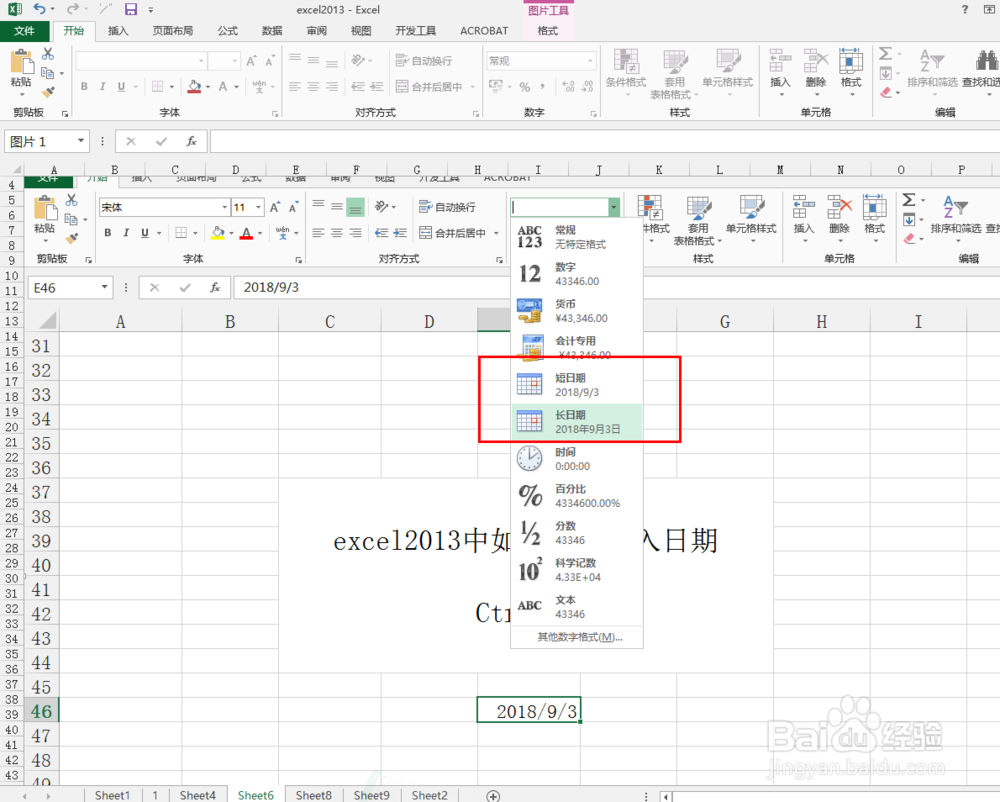This screenshot has height=802, width=1000.
Task: Click the 短日期 entry in the pictured format list
Action: (x=577, y=385)
